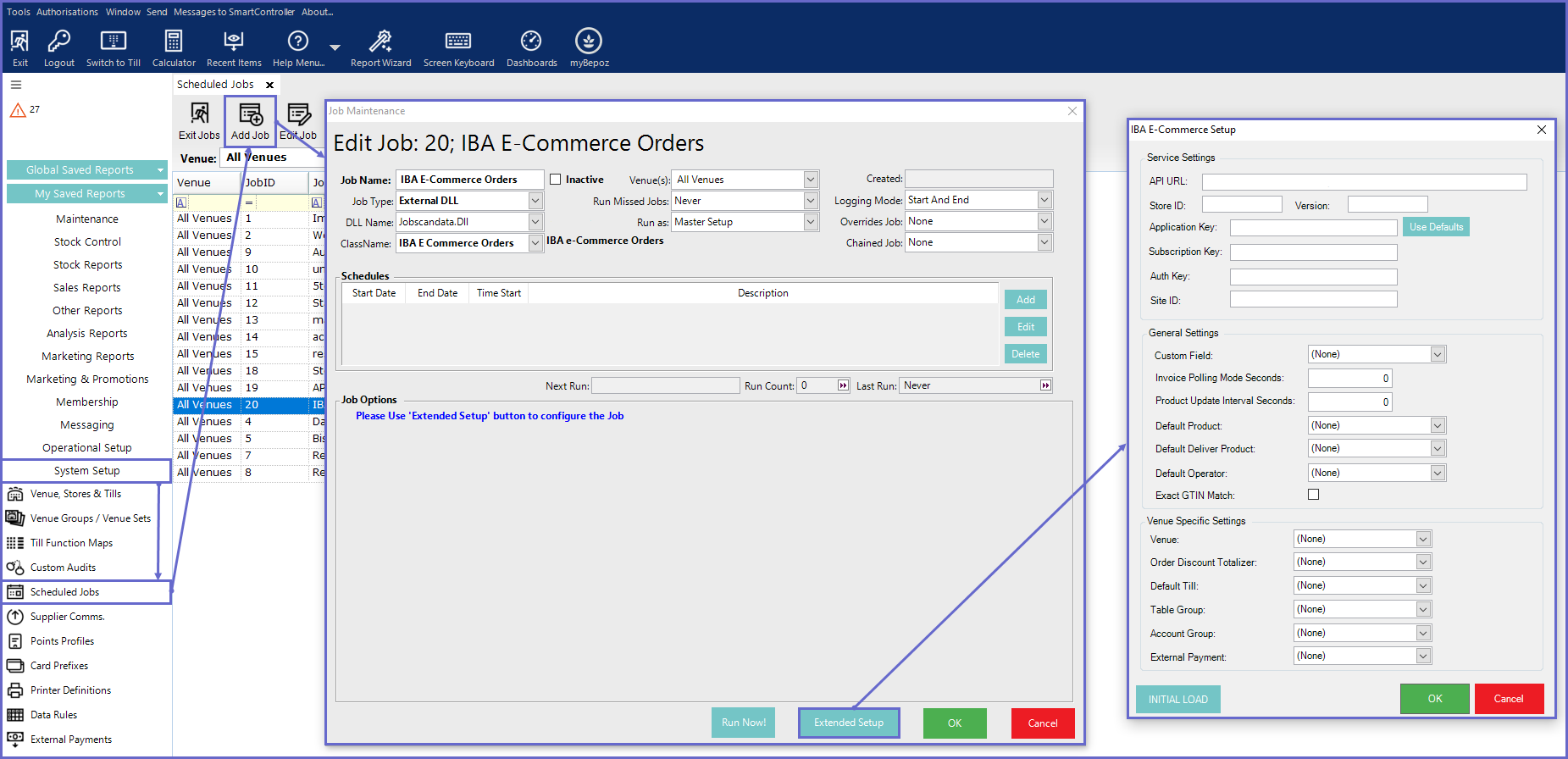Expand the toolbar overflow arrow
1568x759 pixels.
(x=335, y=47)
